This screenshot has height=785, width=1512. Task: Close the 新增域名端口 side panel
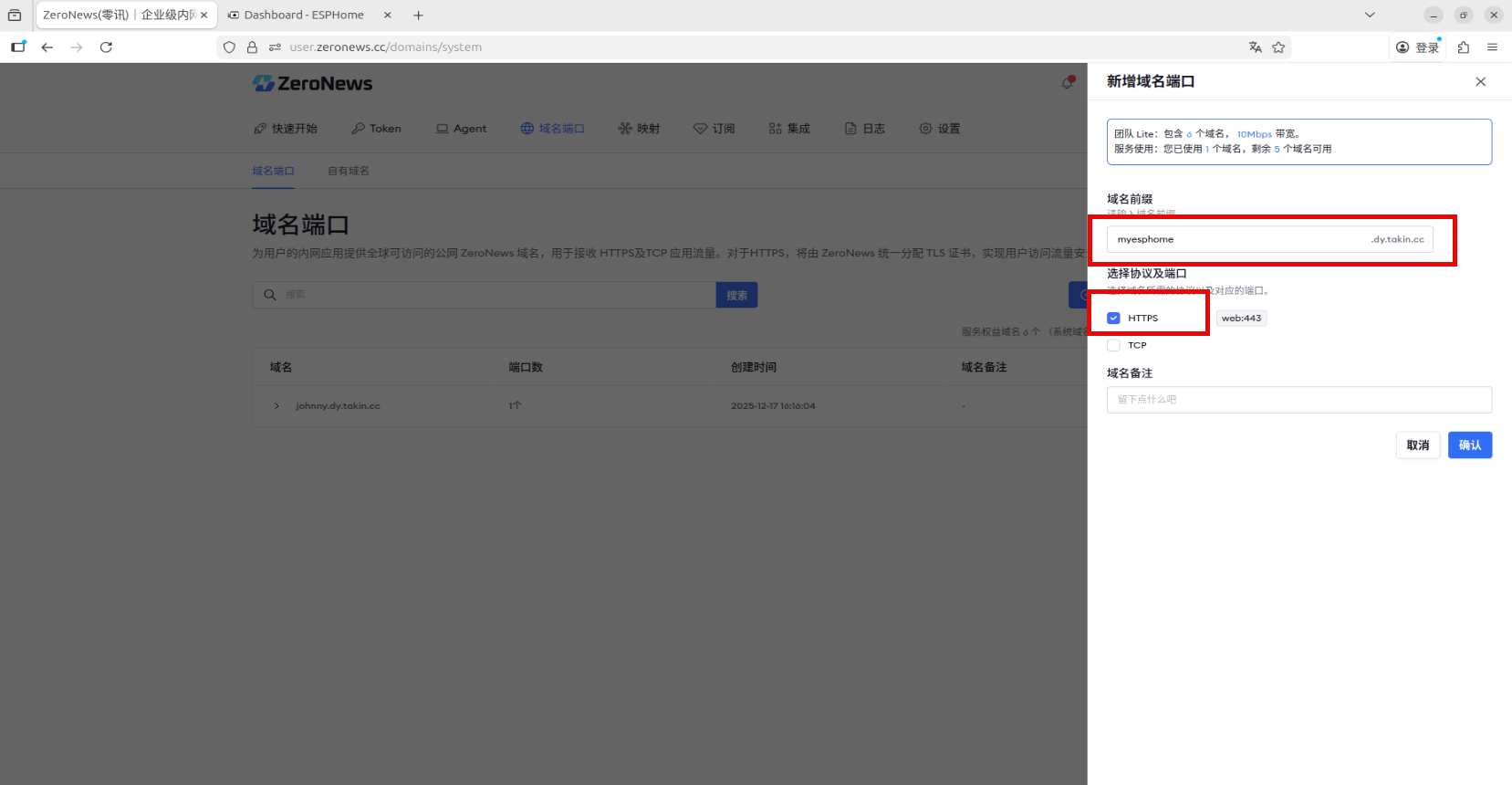(x=1480, y=82)
